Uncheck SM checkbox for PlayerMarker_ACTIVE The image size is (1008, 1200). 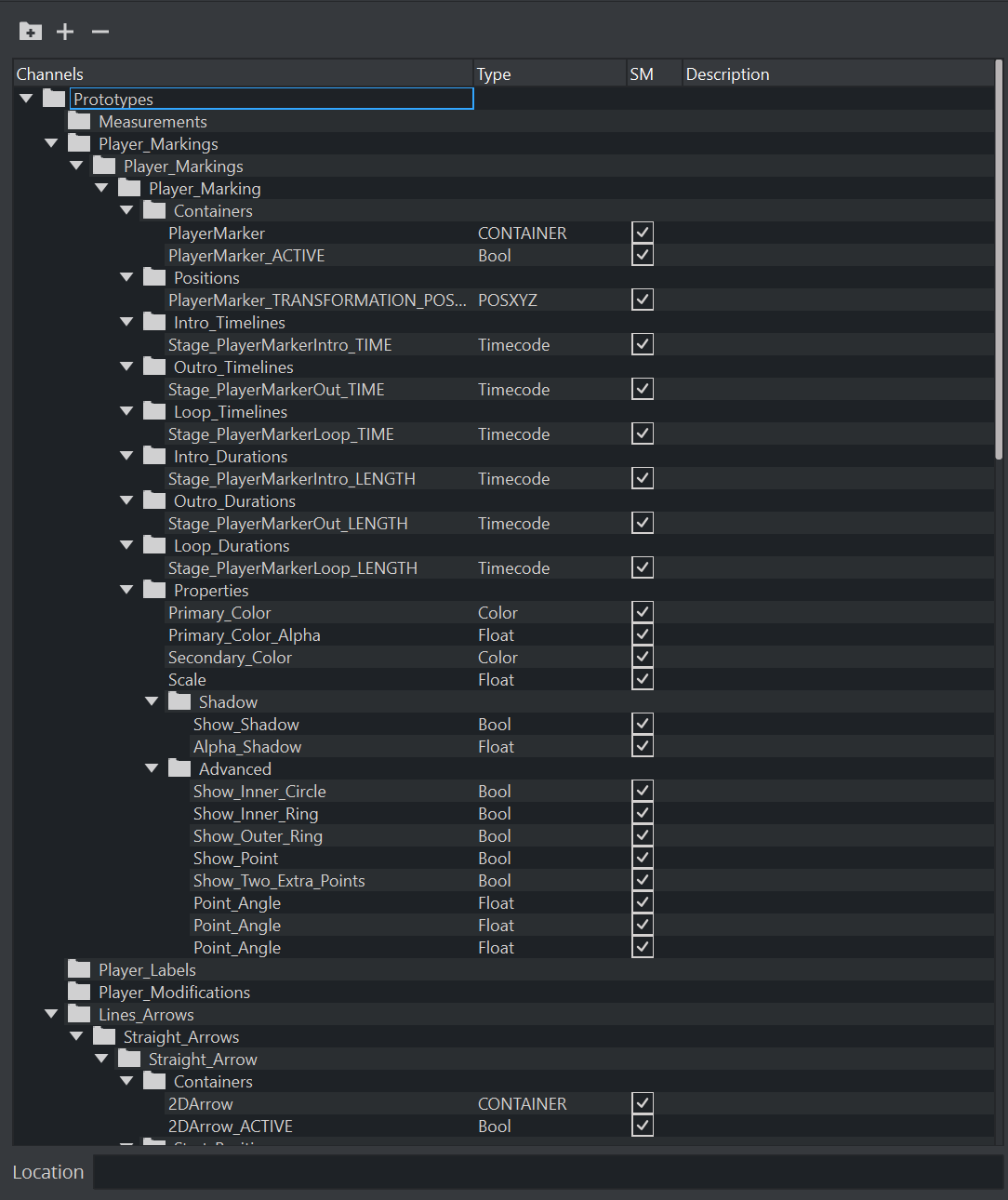643,256
